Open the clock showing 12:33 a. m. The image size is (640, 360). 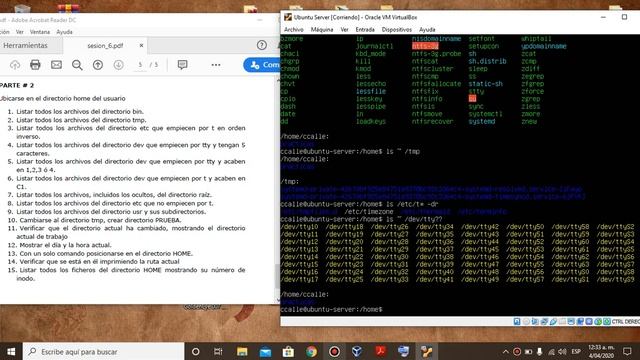(x=601, y=351)
